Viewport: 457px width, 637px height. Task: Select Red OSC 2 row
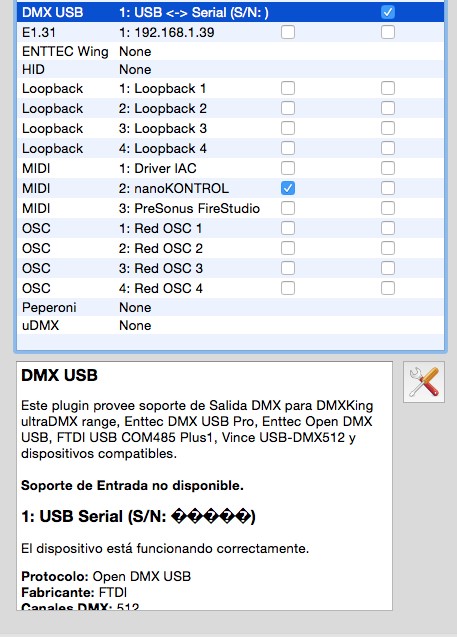point(230,248)
